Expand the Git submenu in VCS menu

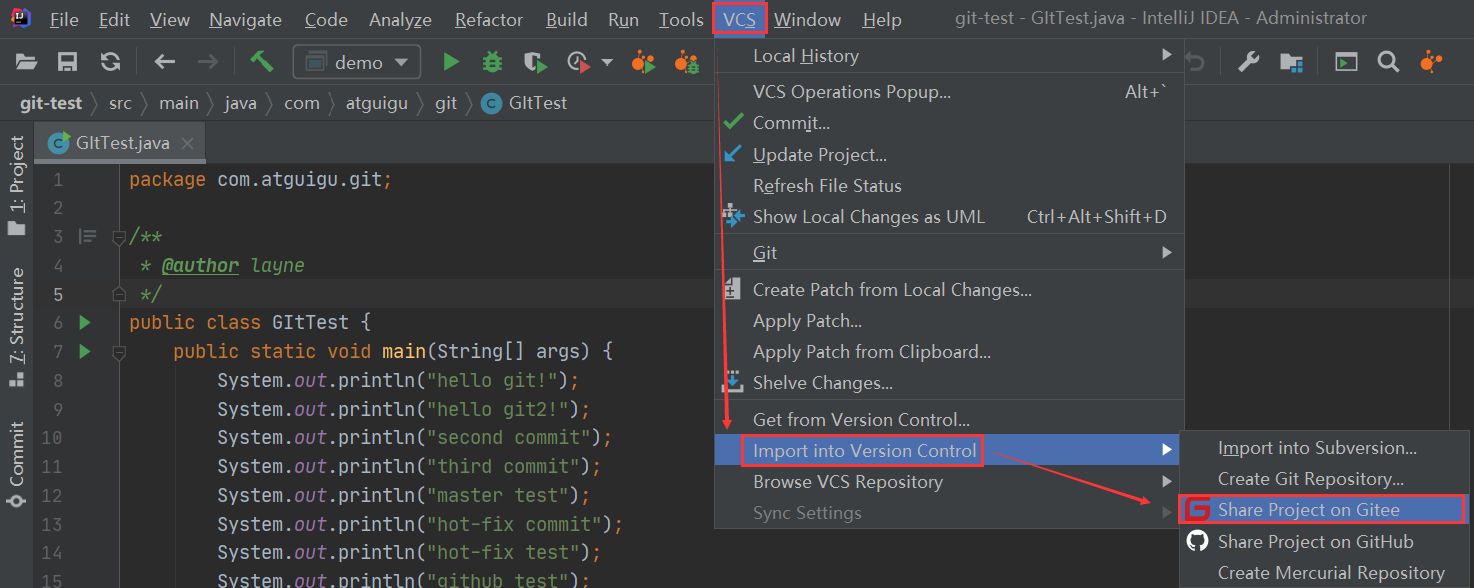(x=949, y=253)
